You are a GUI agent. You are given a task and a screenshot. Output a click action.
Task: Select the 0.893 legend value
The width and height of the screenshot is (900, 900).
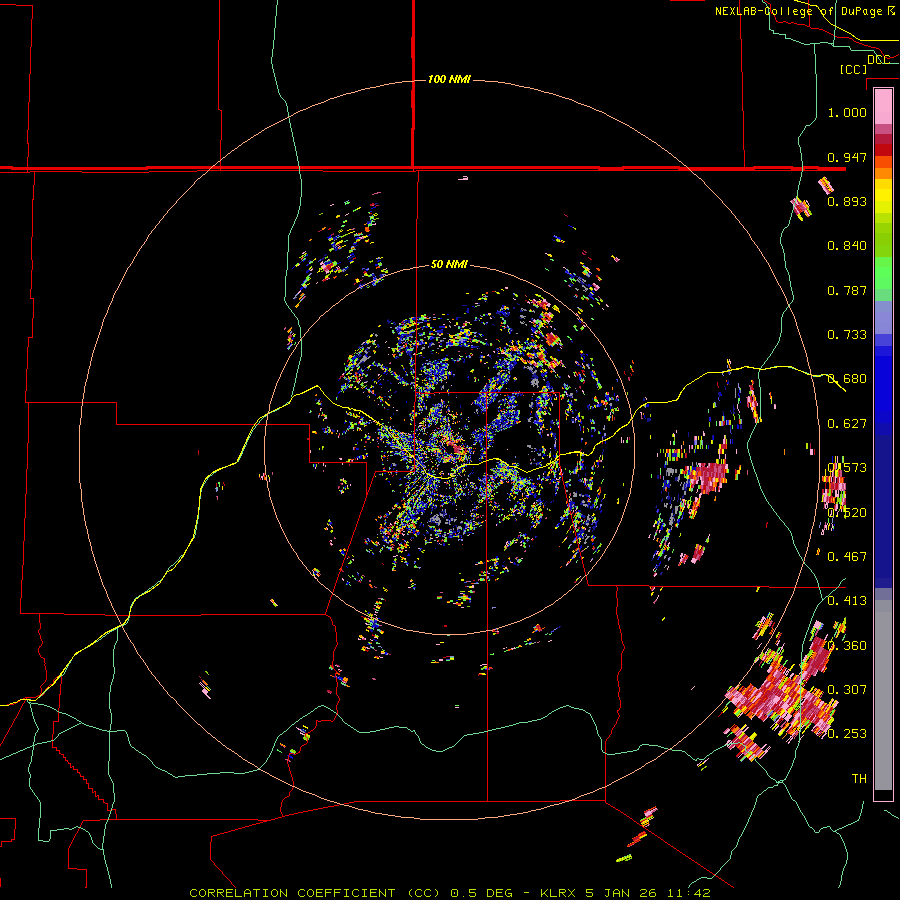click(847, 201)
